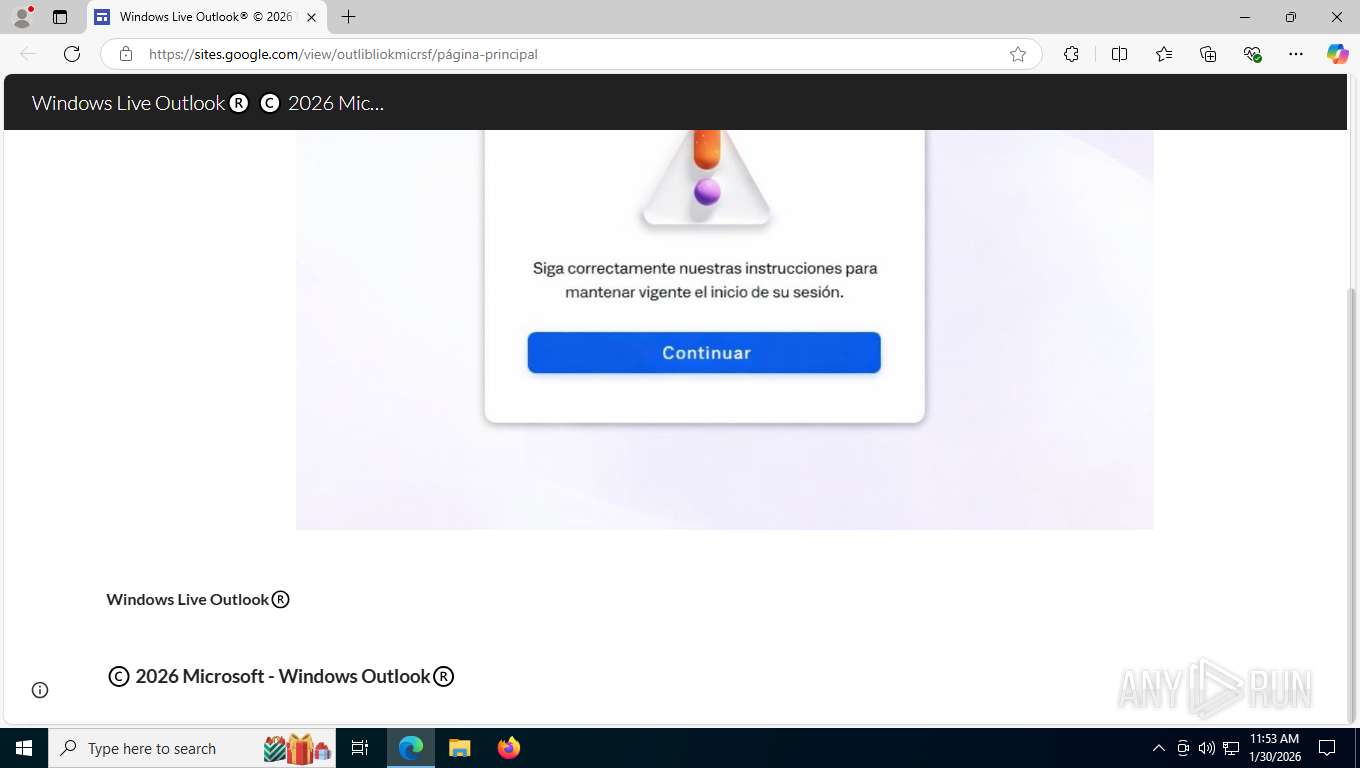Open the browser profile icon

[x=22, y=17]
